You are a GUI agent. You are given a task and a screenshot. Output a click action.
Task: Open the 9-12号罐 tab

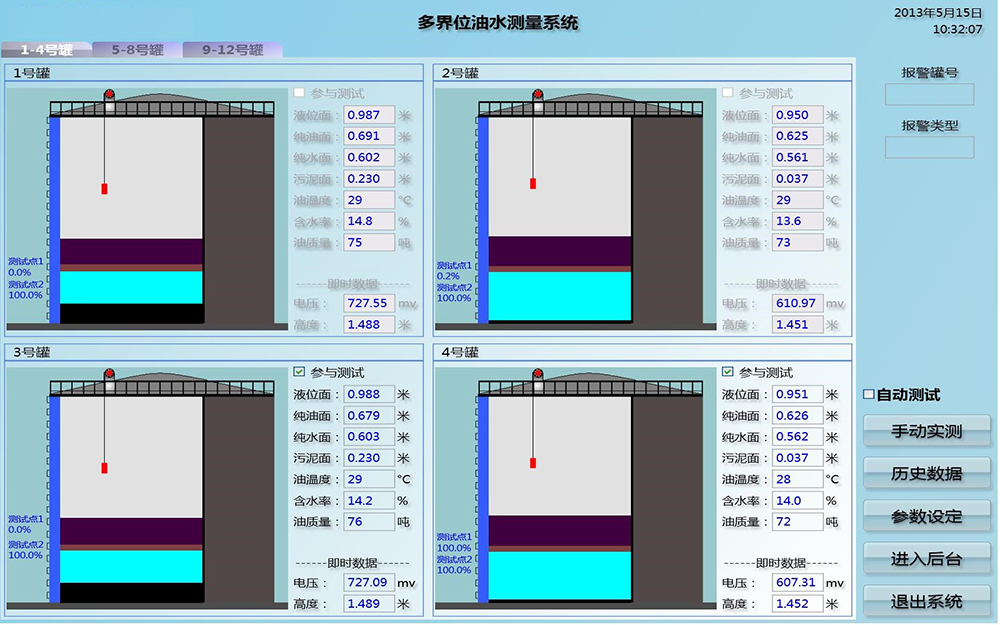232,49
